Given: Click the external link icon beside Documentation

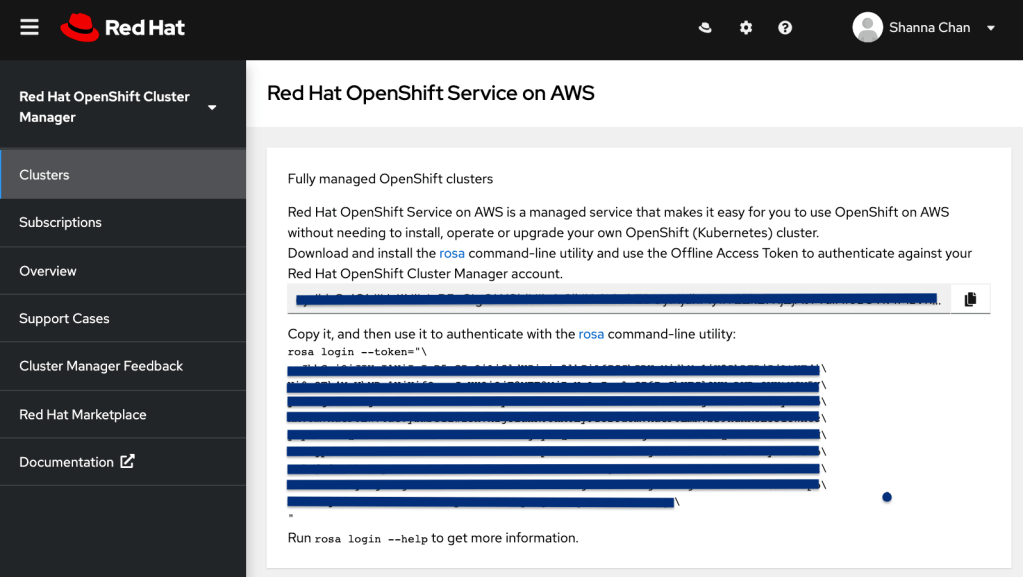Looking at the screenshot, I should pyautogui.click(x=127, y=462).
